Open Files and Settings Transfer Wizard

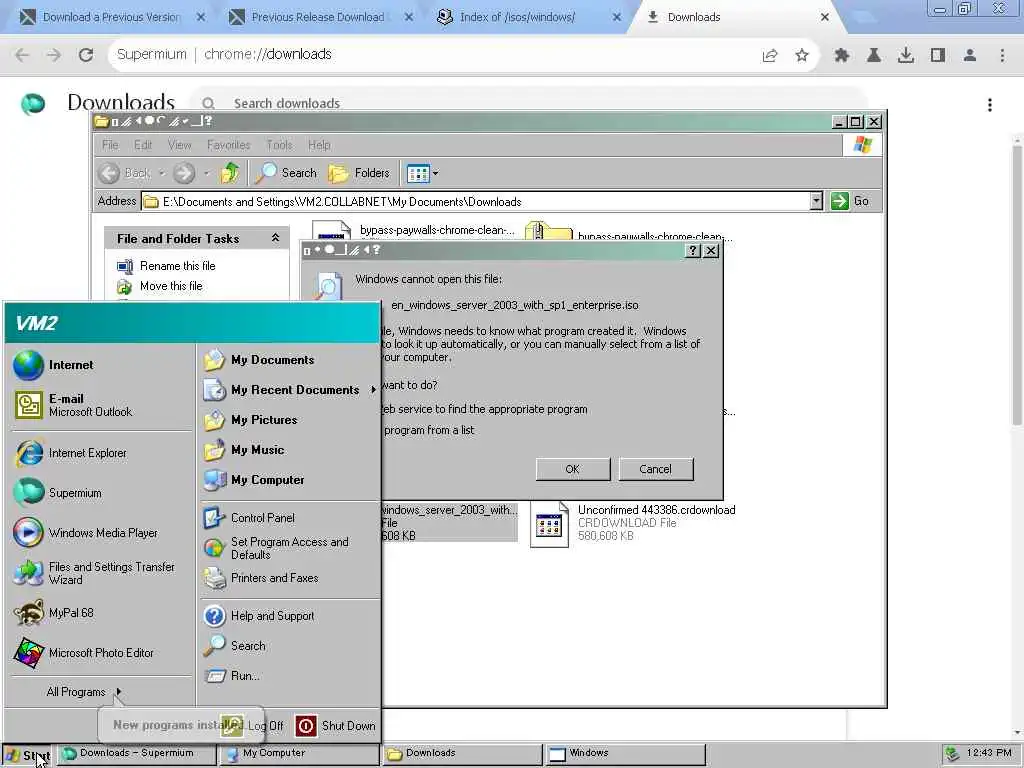95,573
